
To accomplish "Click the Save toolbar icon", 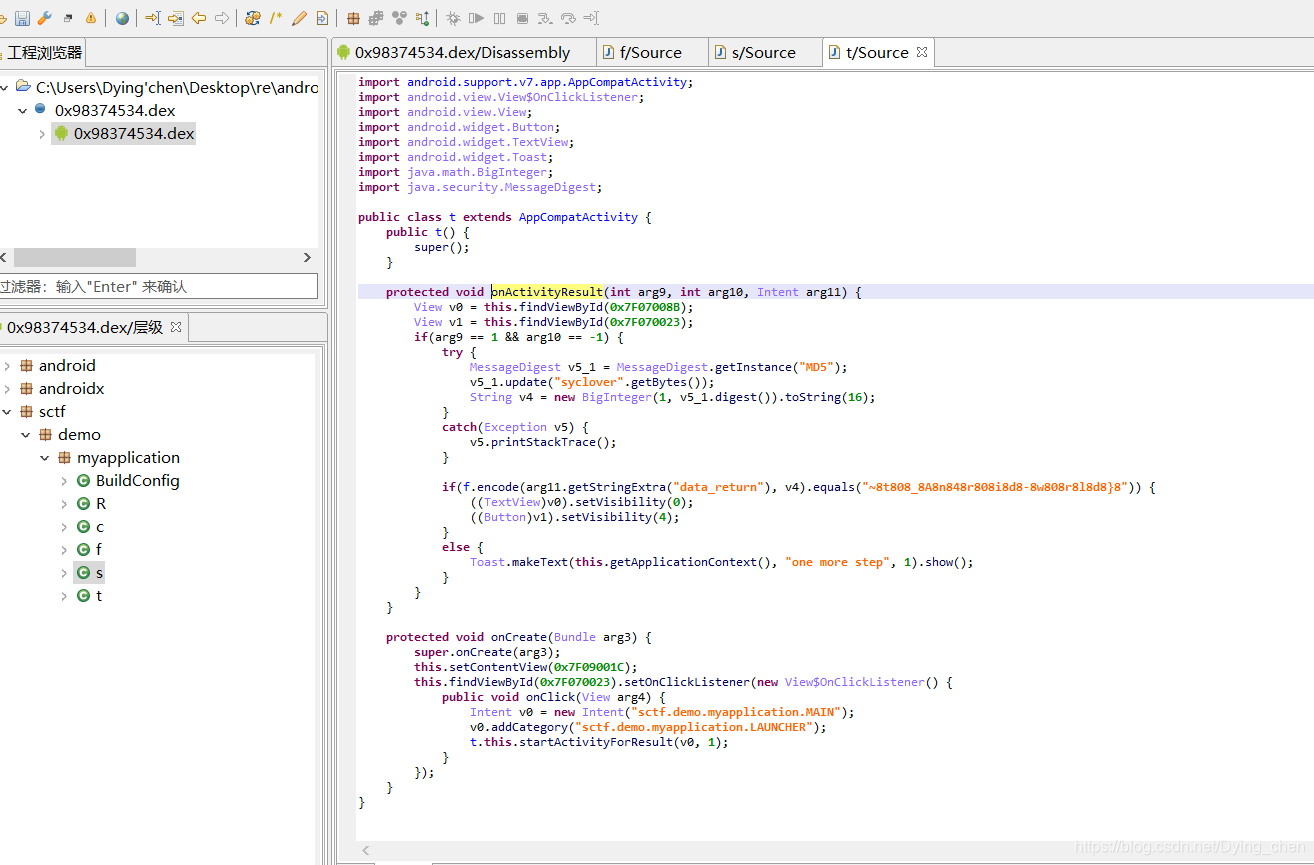I will click(x=22, y=18).
